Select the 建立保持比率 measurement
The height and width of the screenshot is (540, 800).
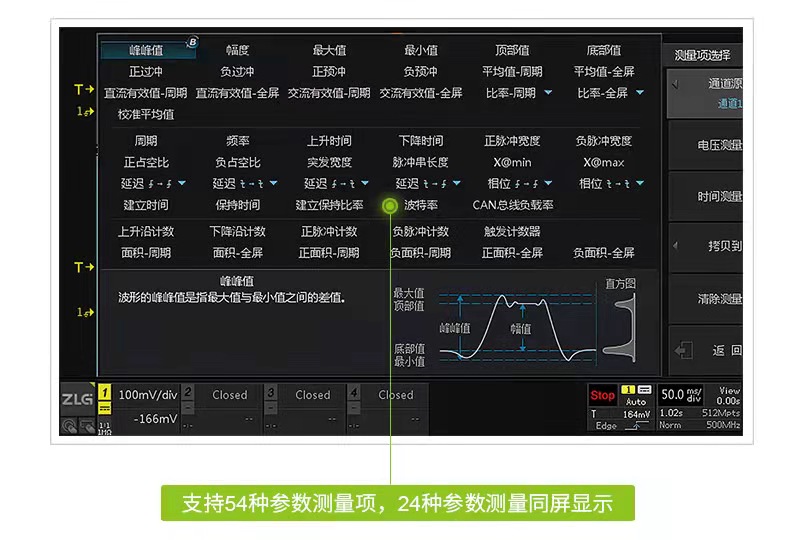coord(329,205)
